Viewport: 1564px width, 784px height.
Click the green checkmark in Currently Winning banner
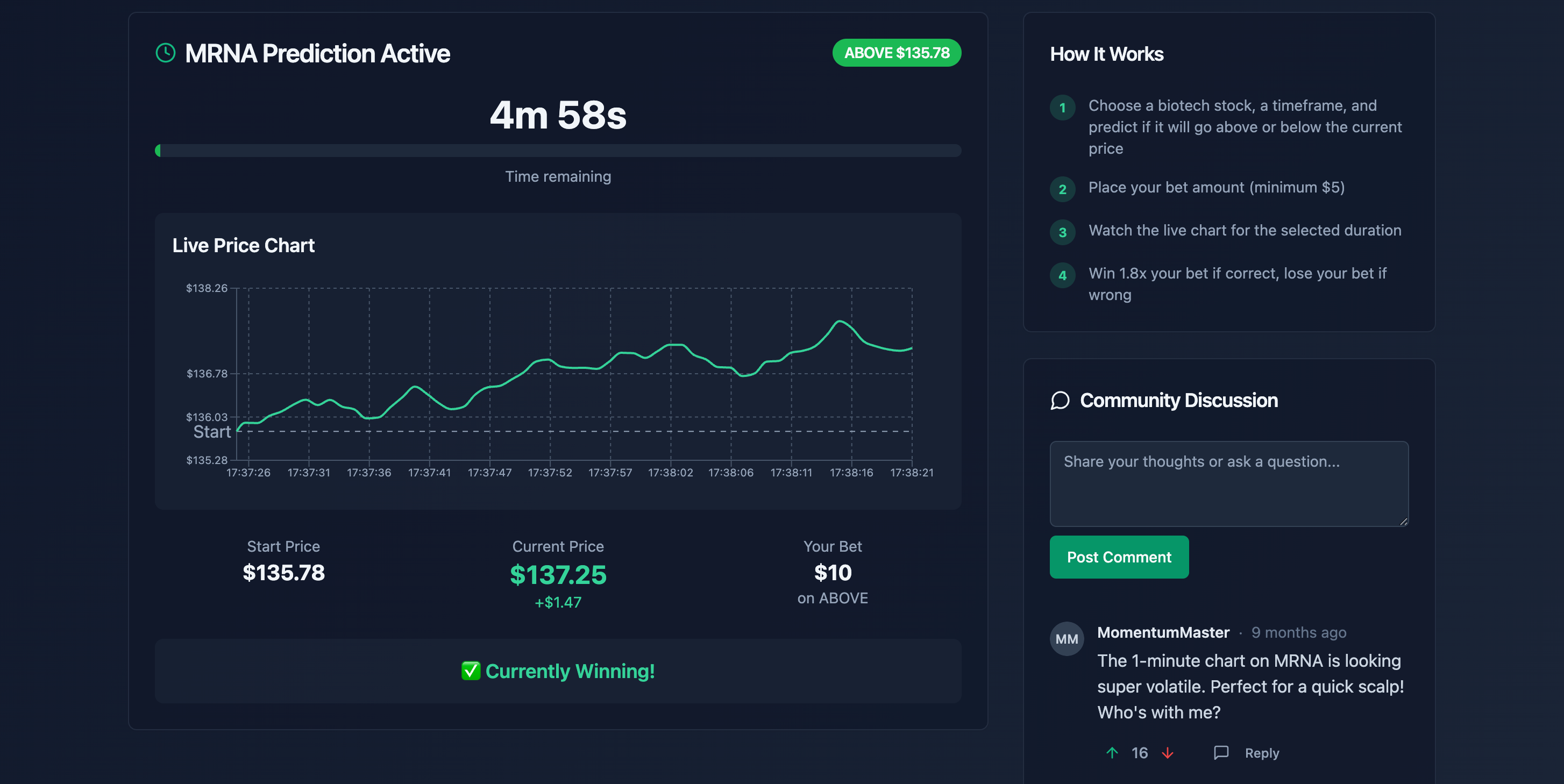(471, 671)
